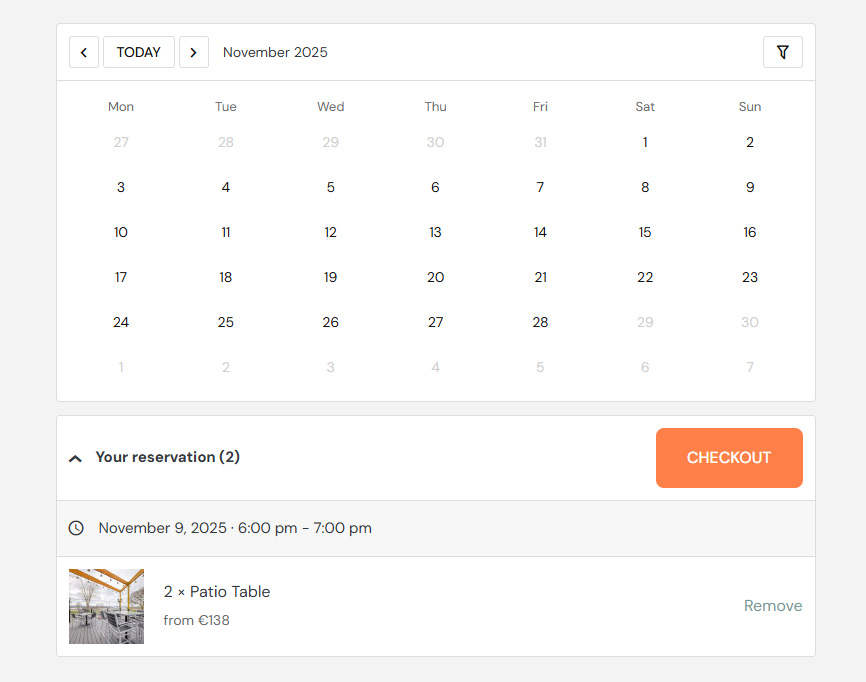
Task: Go to previous month with the left arrow
Action: click(x=84, y=52)
